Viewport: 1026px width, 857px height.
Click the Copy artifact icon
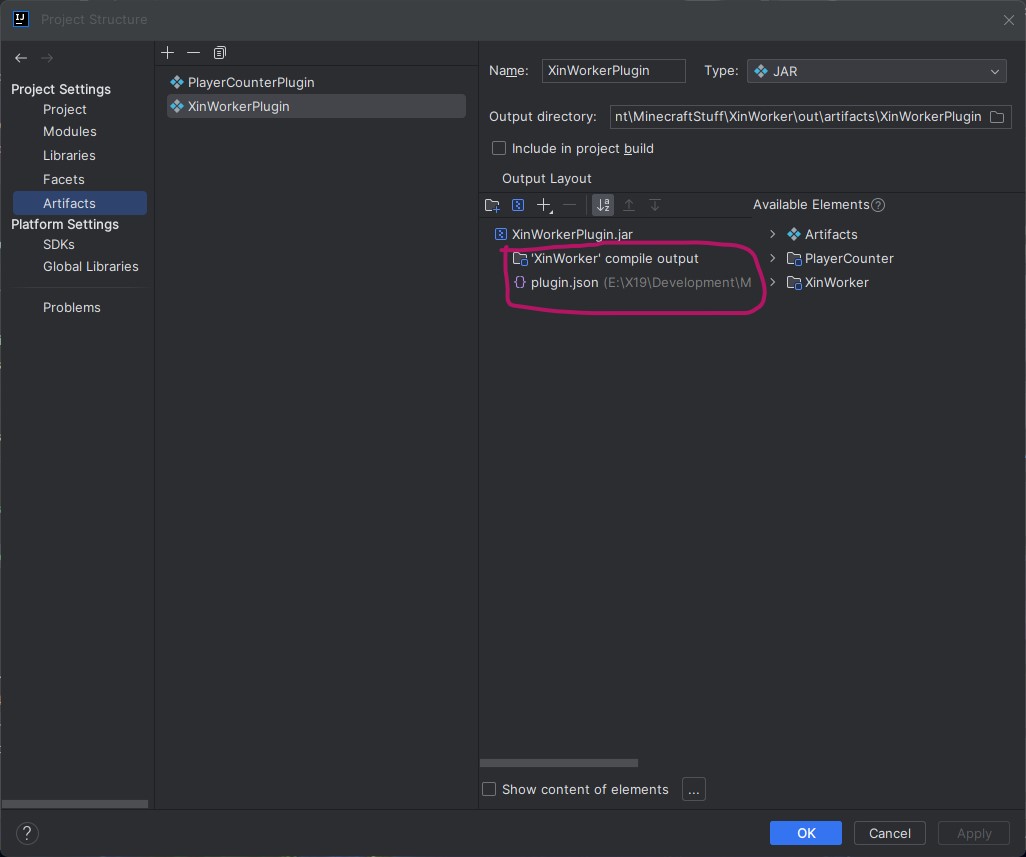pyautogui.click(x=220, y=53)
